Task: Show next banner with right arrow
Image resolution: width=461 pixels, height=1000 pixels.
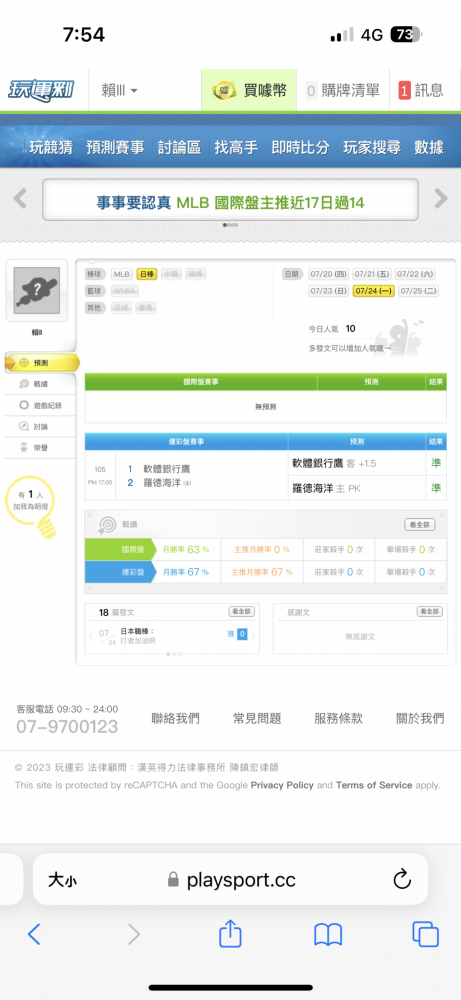Action: [441, 199]
